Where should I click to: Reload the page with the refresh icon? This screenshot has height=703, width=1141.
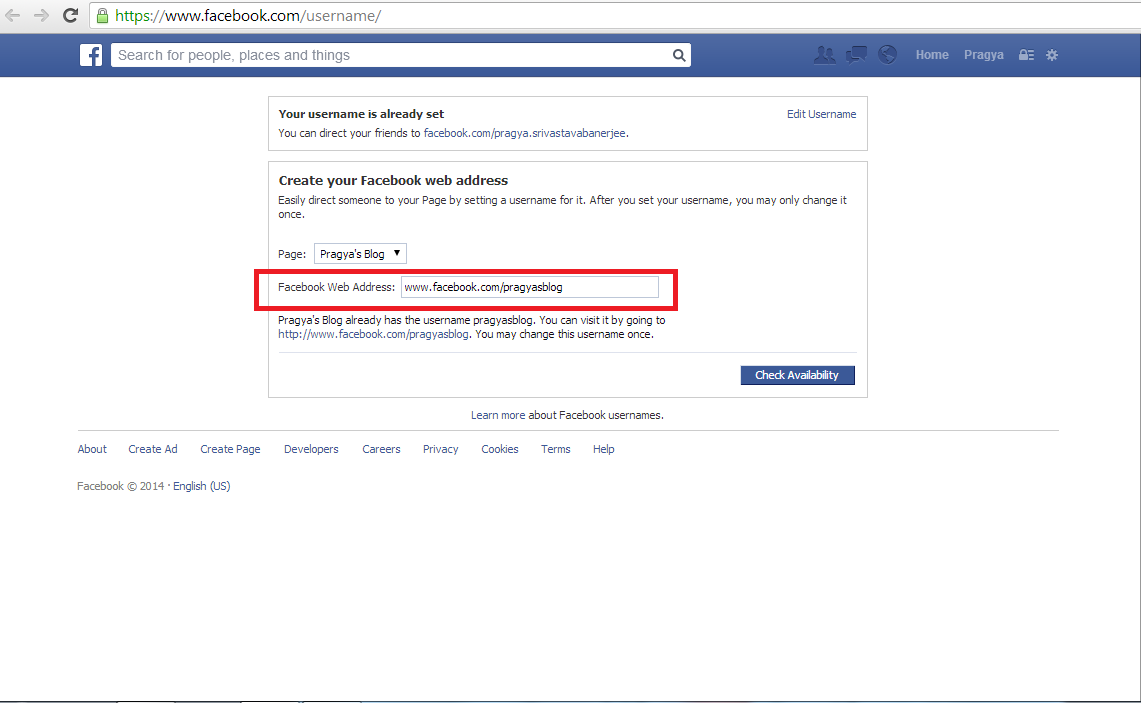(x=70, y=15)
